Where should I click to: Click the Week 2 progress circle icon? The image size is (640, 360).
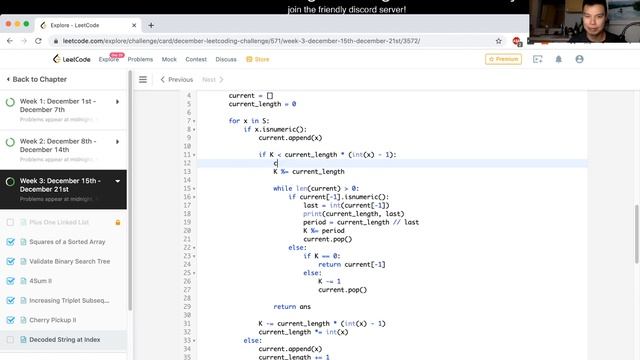coord(10,142)
